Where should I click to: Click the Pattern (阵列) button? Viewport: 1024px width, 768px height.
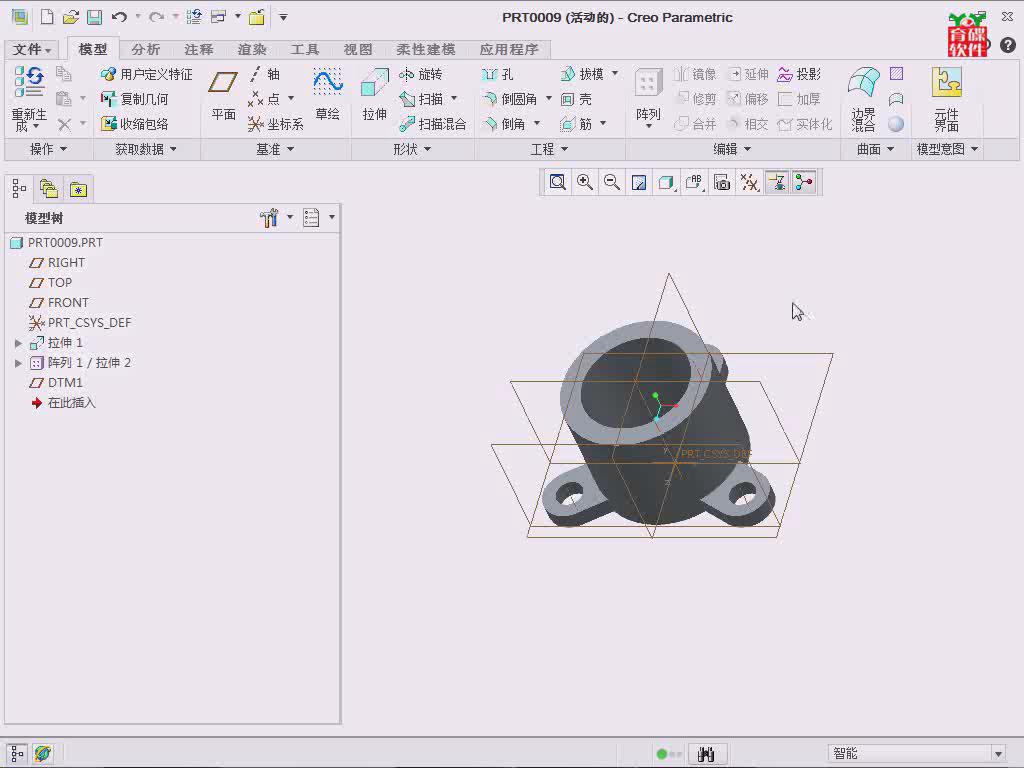click(648, 98)
